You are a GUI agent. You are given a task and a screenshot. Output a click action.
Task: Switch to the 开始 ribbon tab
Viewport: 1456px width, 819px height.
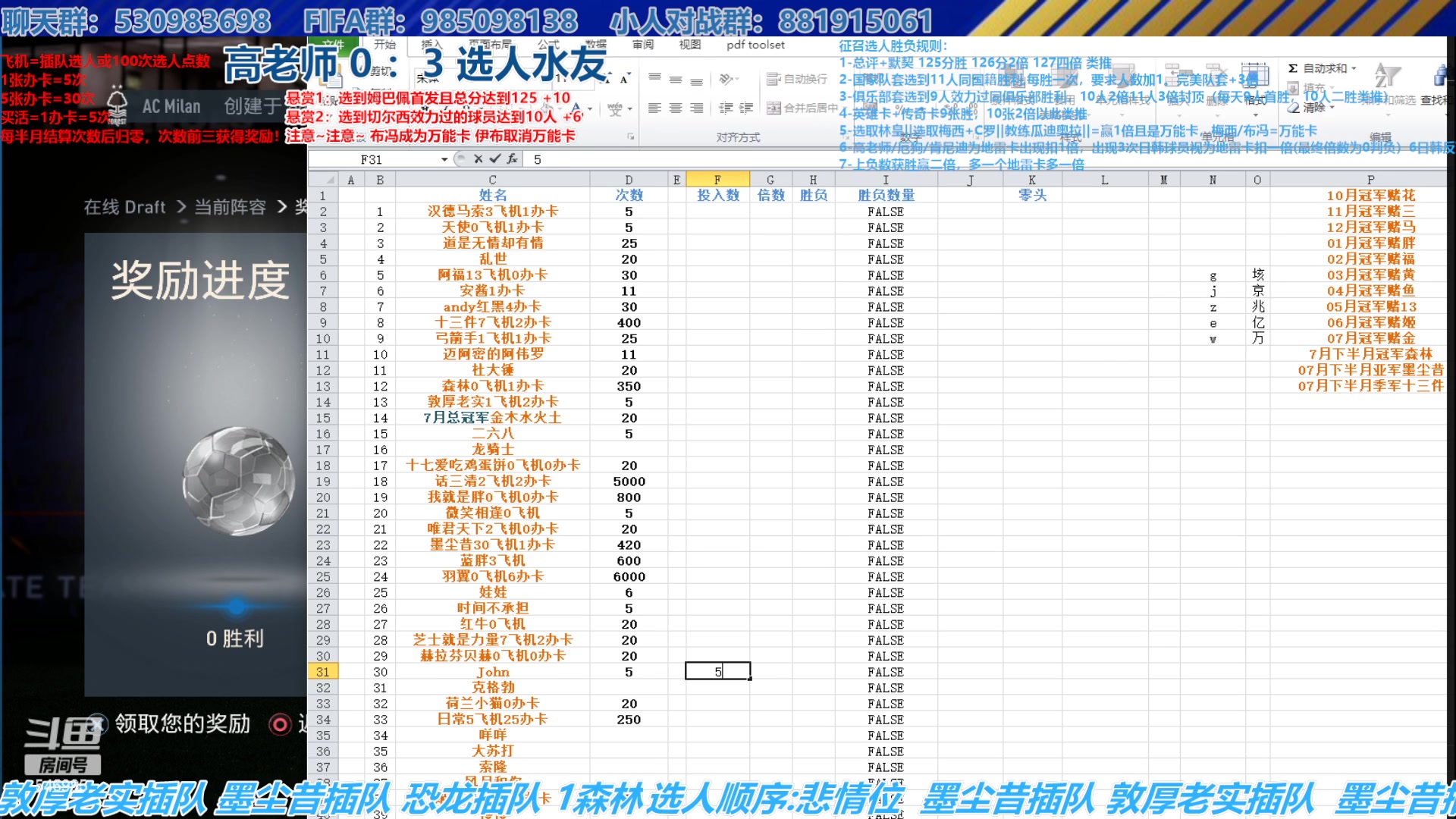(384, 45)
